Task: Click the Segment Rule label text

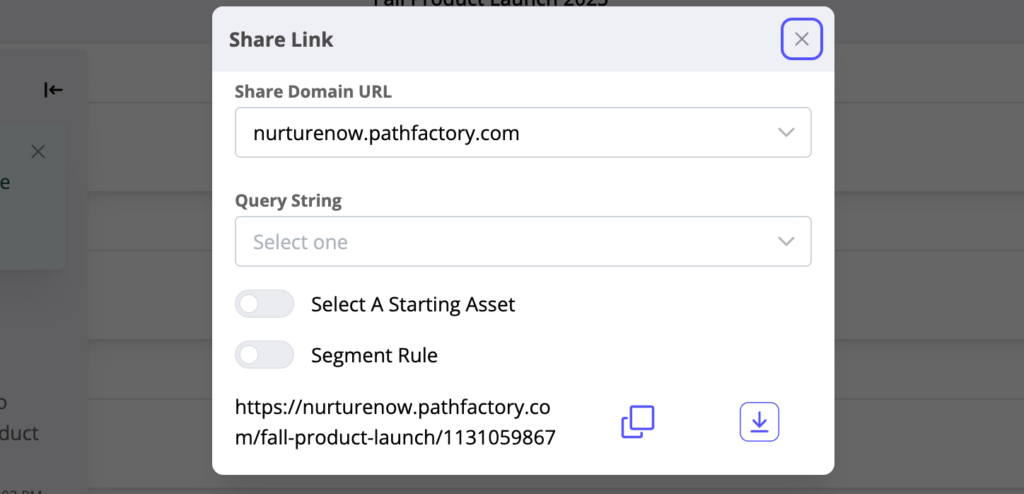Action: click(374, 355)
